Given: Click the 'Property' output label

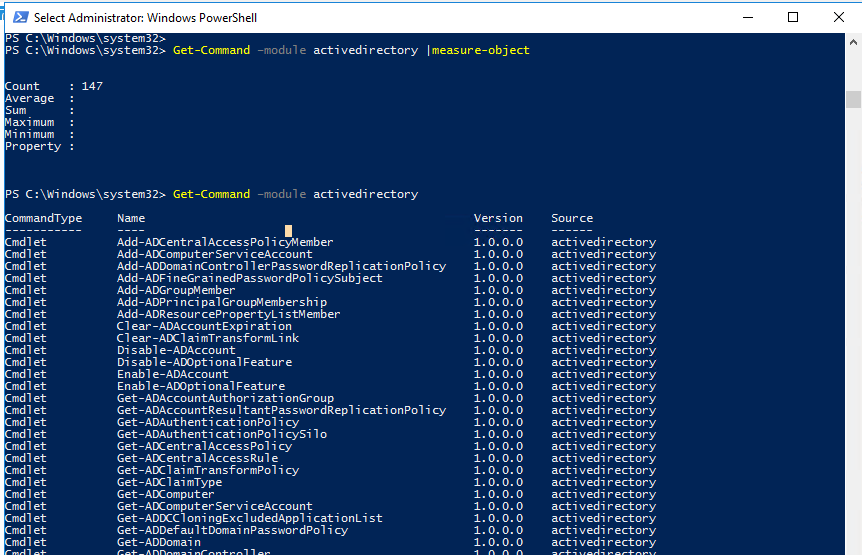Looking at the screenshot, I should tap(33, 147).
